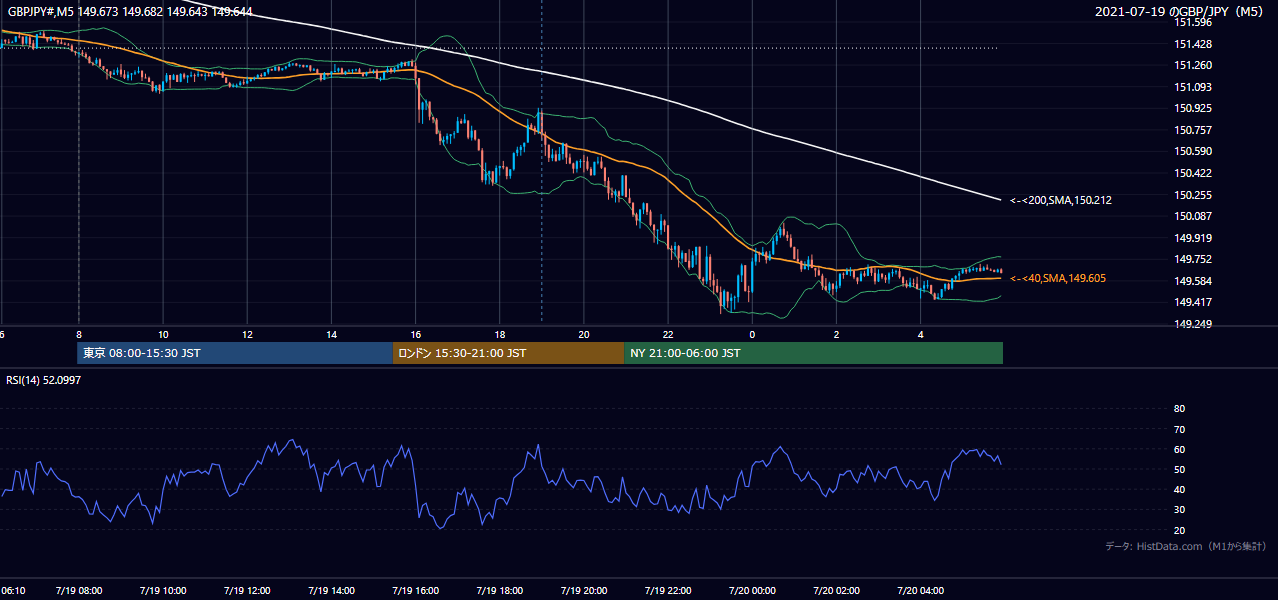Click hour tick 16 under the price chart

[x=415, y=334]
